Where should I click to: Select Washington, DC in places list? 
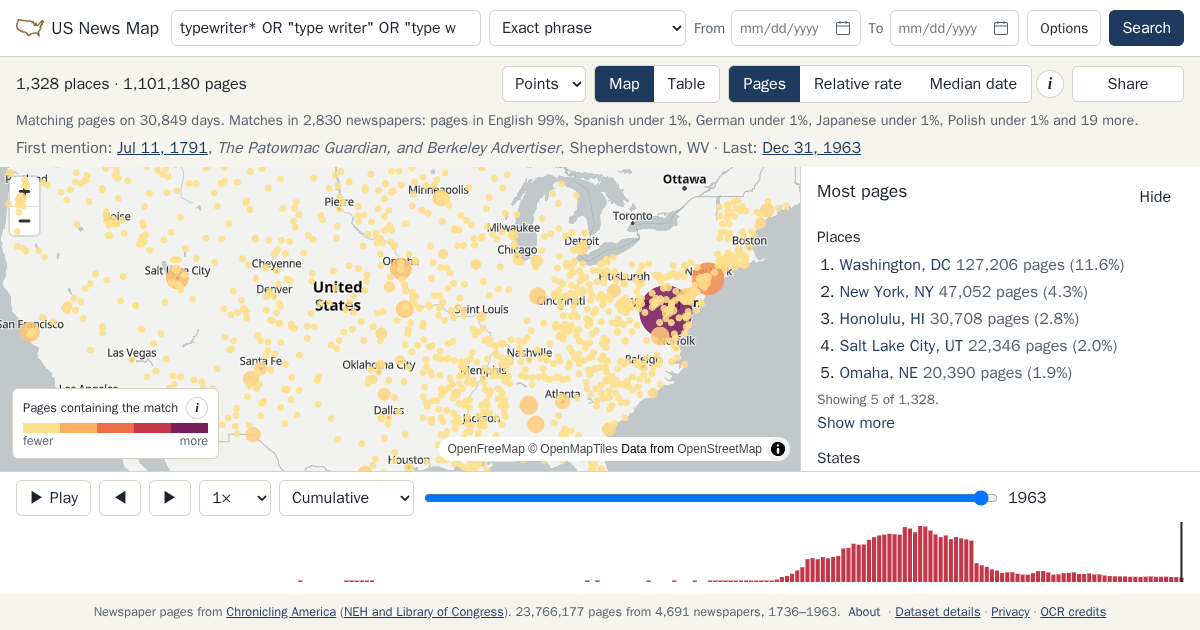(895, 265)
